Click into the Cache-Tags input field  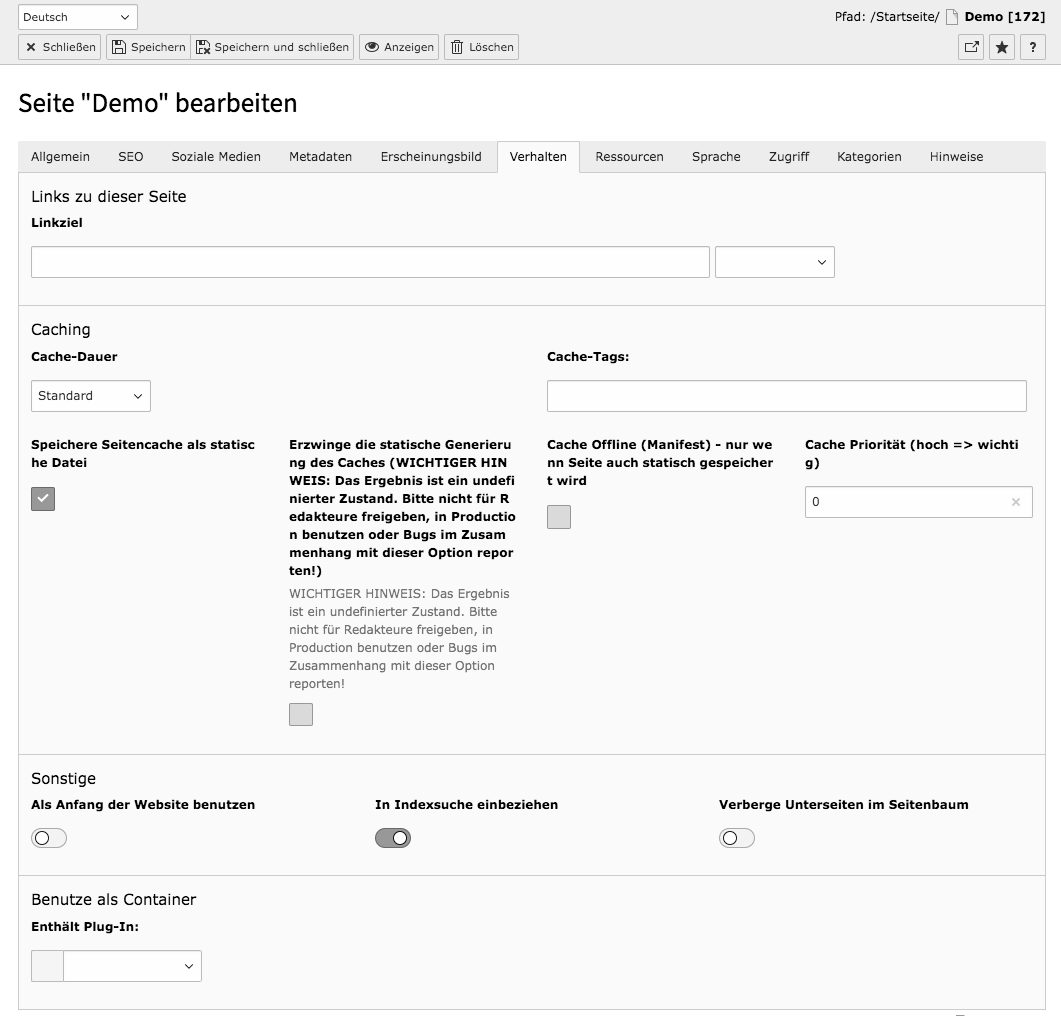(786, 396)
